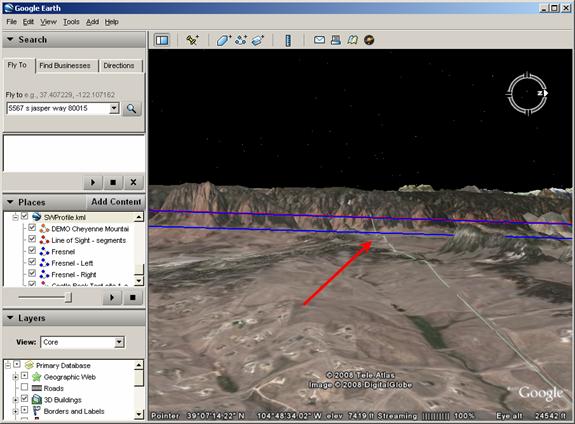This screenshot has height=424, width=575.
Task: Expand the Geographic Web tree node
Action: point(15,377)
